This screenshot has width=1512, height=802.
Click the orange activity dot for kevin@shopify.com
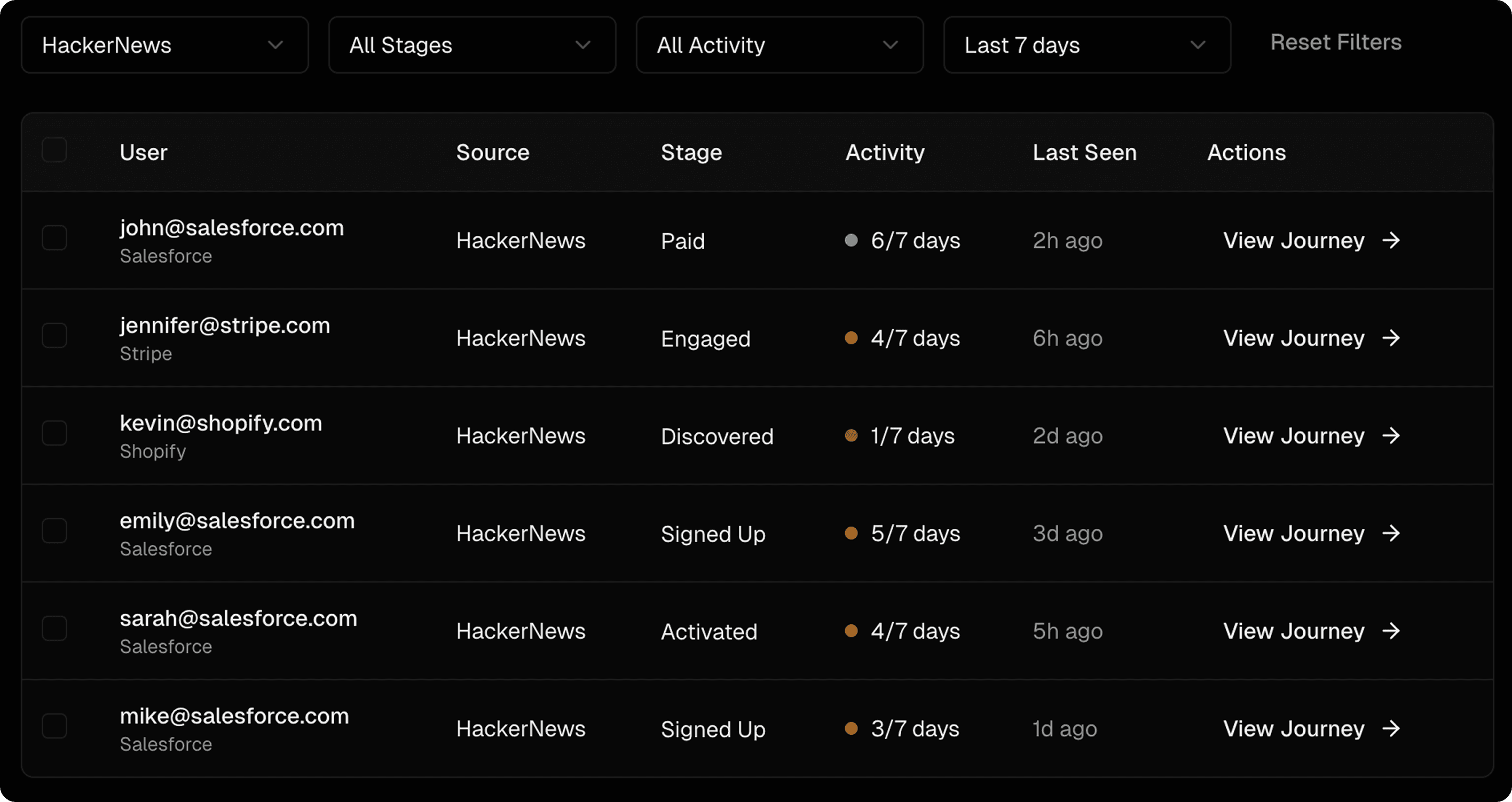(x=851, y=436)
